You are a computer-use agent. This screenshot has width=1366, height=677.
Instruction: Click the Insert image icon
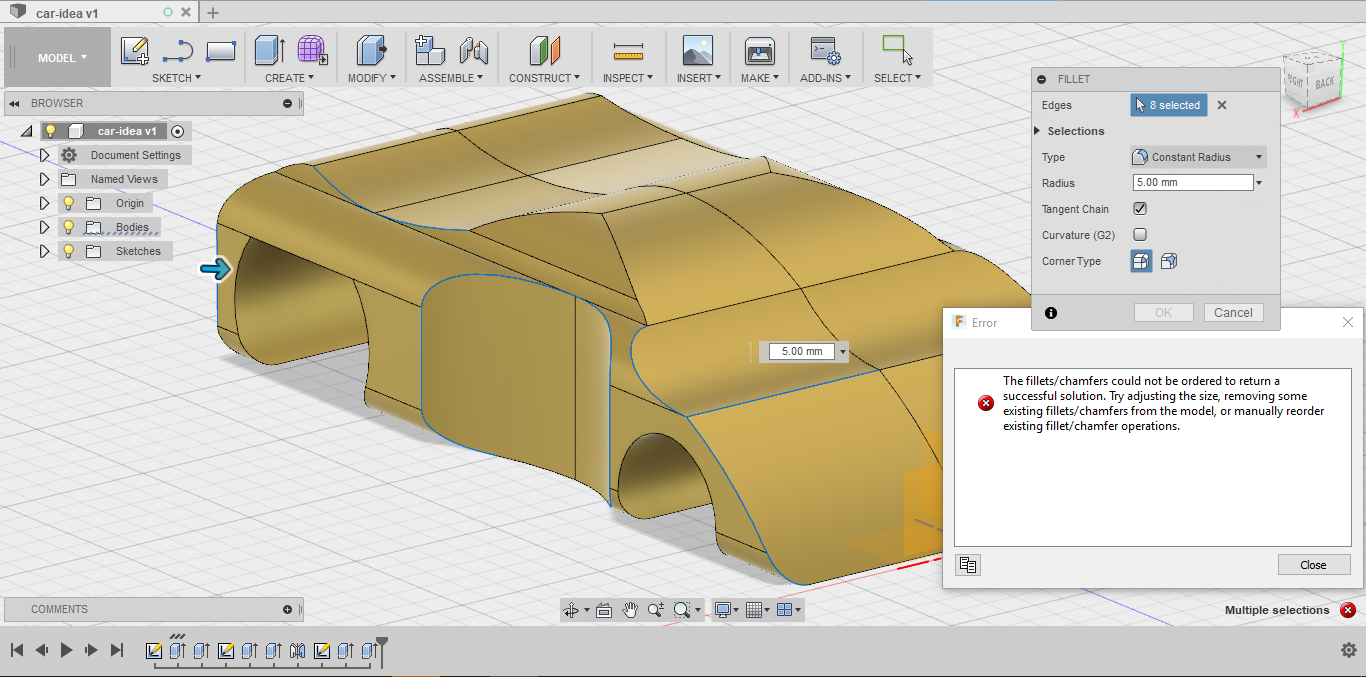click(697, 51)
